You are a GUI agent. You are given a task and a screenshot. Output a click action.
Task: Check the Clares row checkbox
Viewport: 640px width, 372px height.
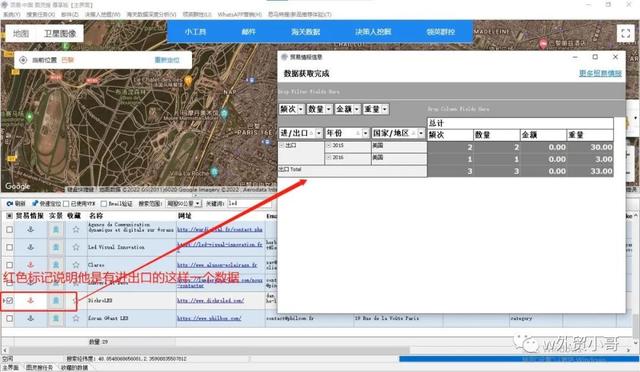(x=9, y=265)
